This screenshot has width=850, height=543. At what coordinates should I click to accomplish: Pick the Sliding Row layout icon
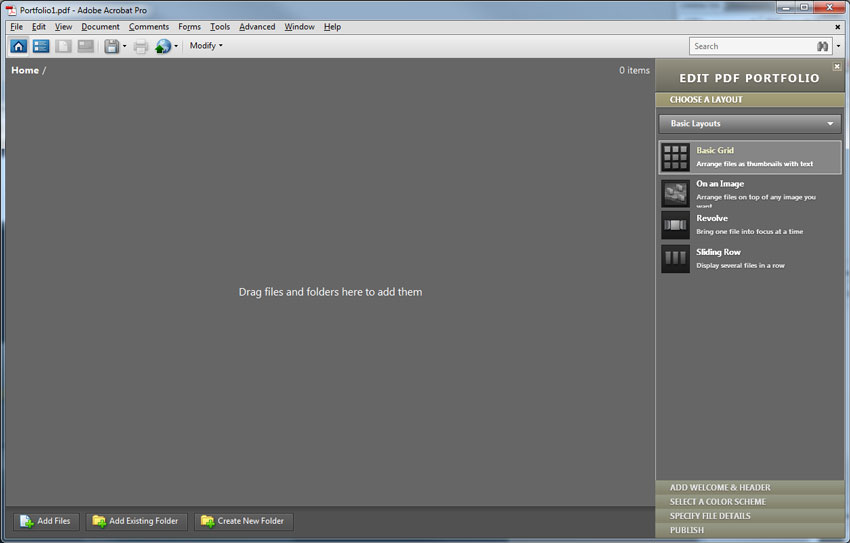(x=675, y=259)
